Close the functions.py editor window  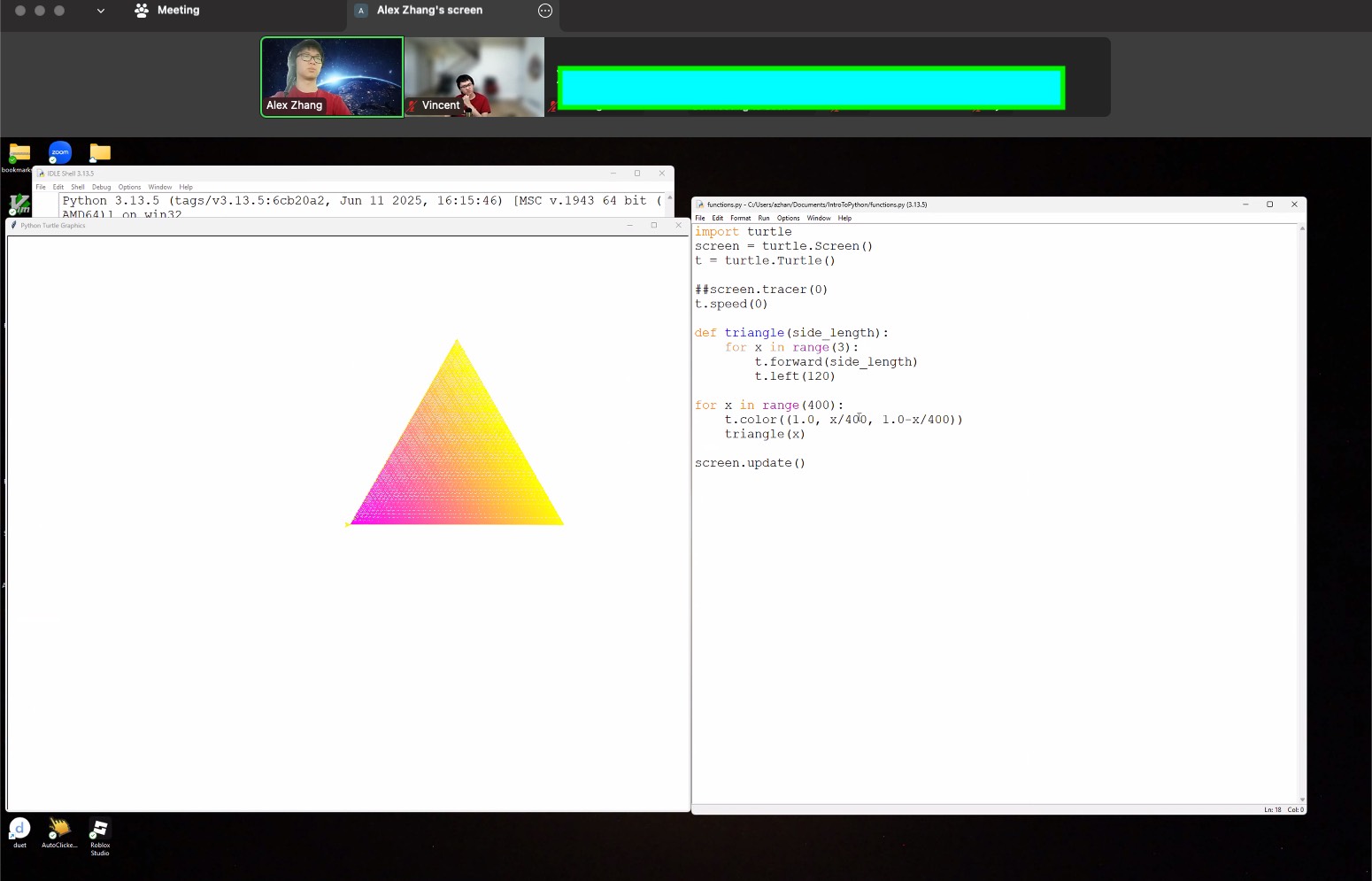(1295, 205)
